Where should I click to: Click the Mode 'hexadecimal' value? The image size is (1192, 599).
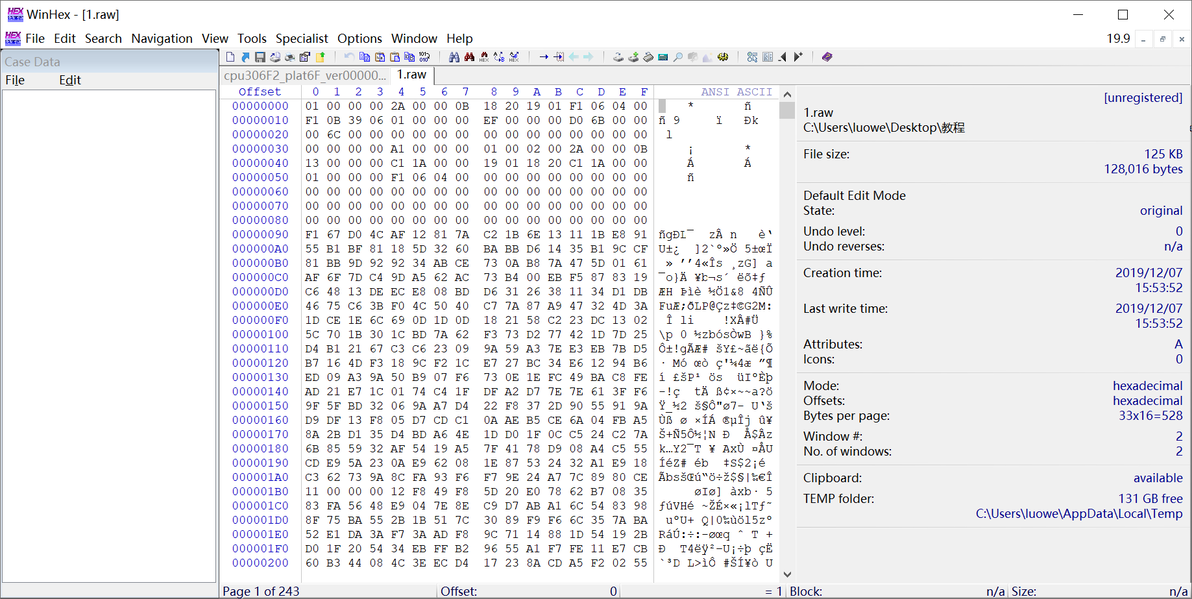pos(1148,385)
